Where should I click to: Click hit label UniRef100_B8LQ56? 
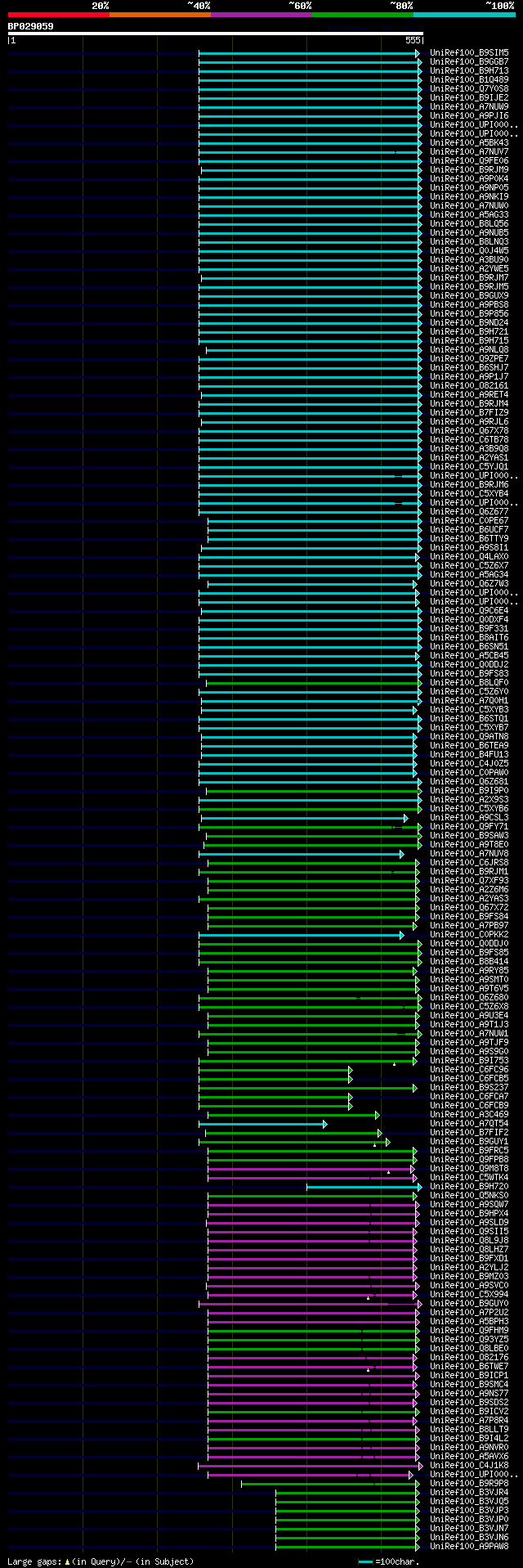tap(469, 224)
